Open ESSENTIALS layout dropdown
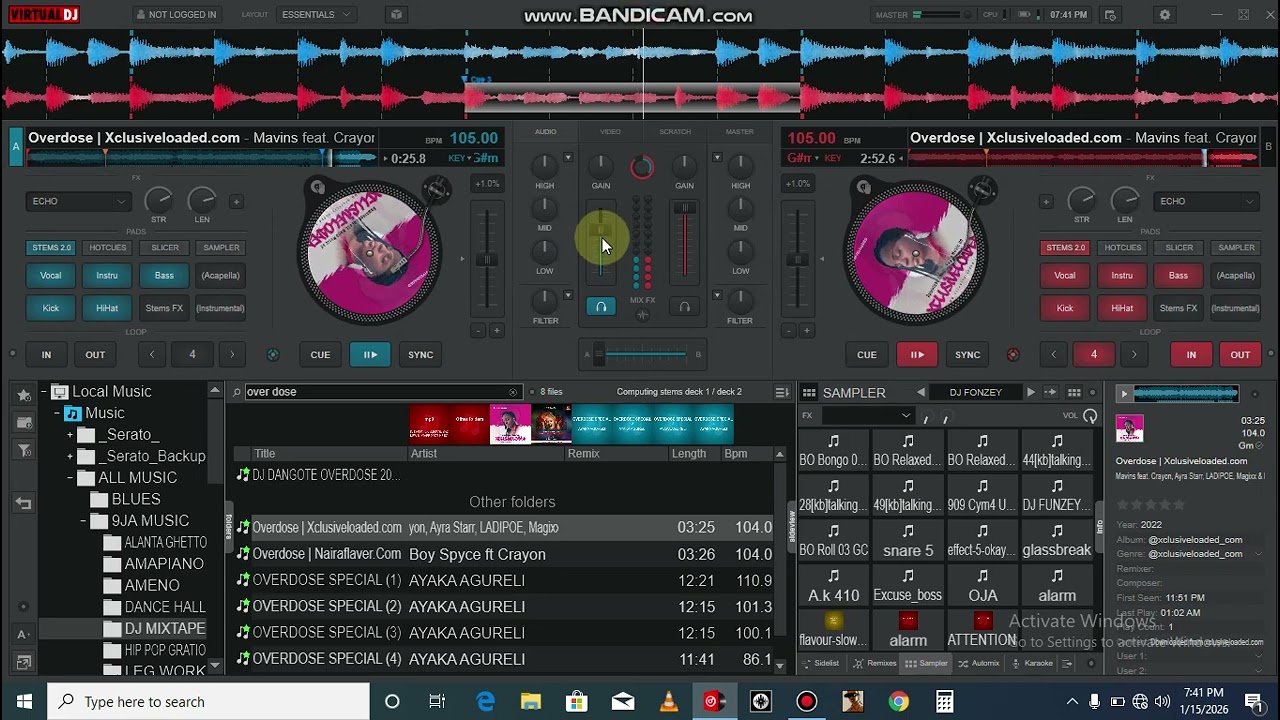 tap(316, 15)
